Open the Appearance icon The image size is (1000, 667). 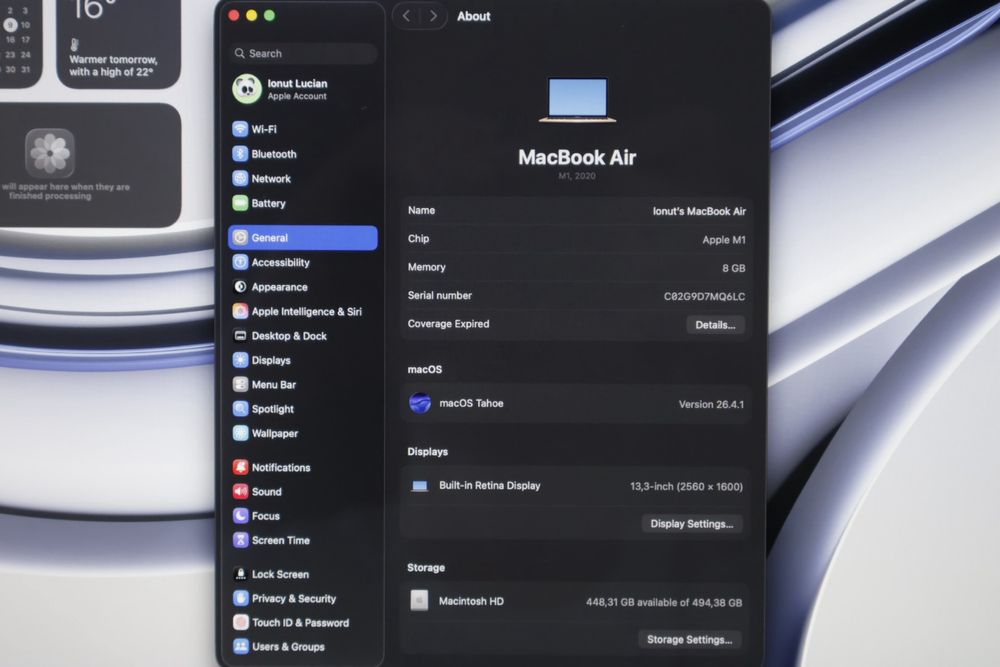tap(240, 287)
